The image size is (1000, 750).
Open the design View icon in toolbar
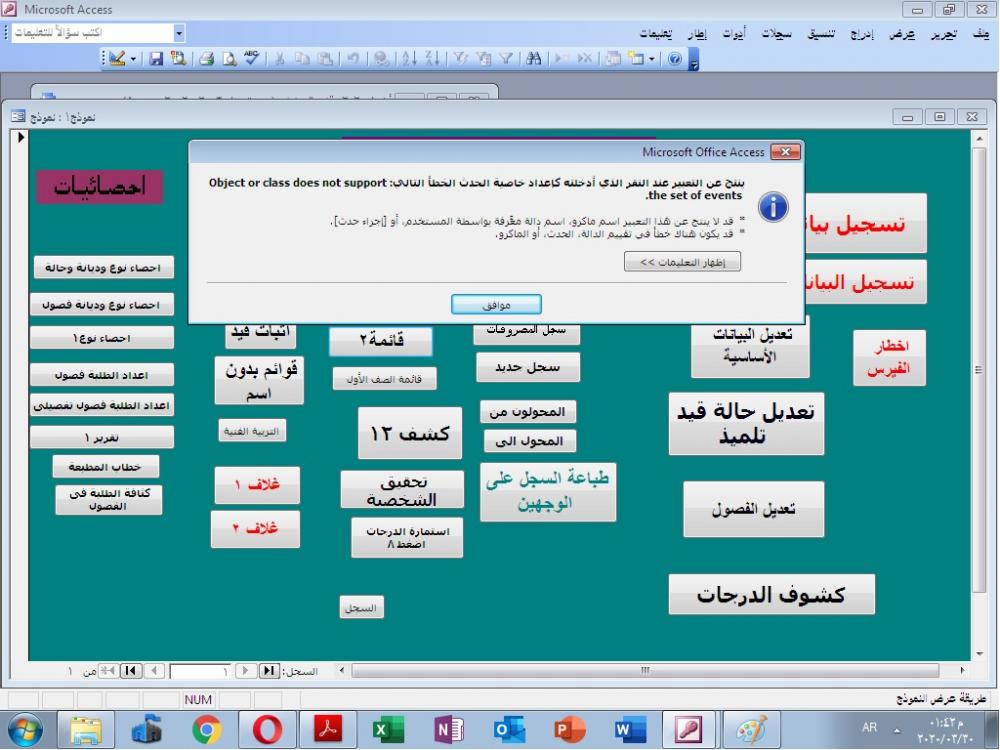pos(117,59)
